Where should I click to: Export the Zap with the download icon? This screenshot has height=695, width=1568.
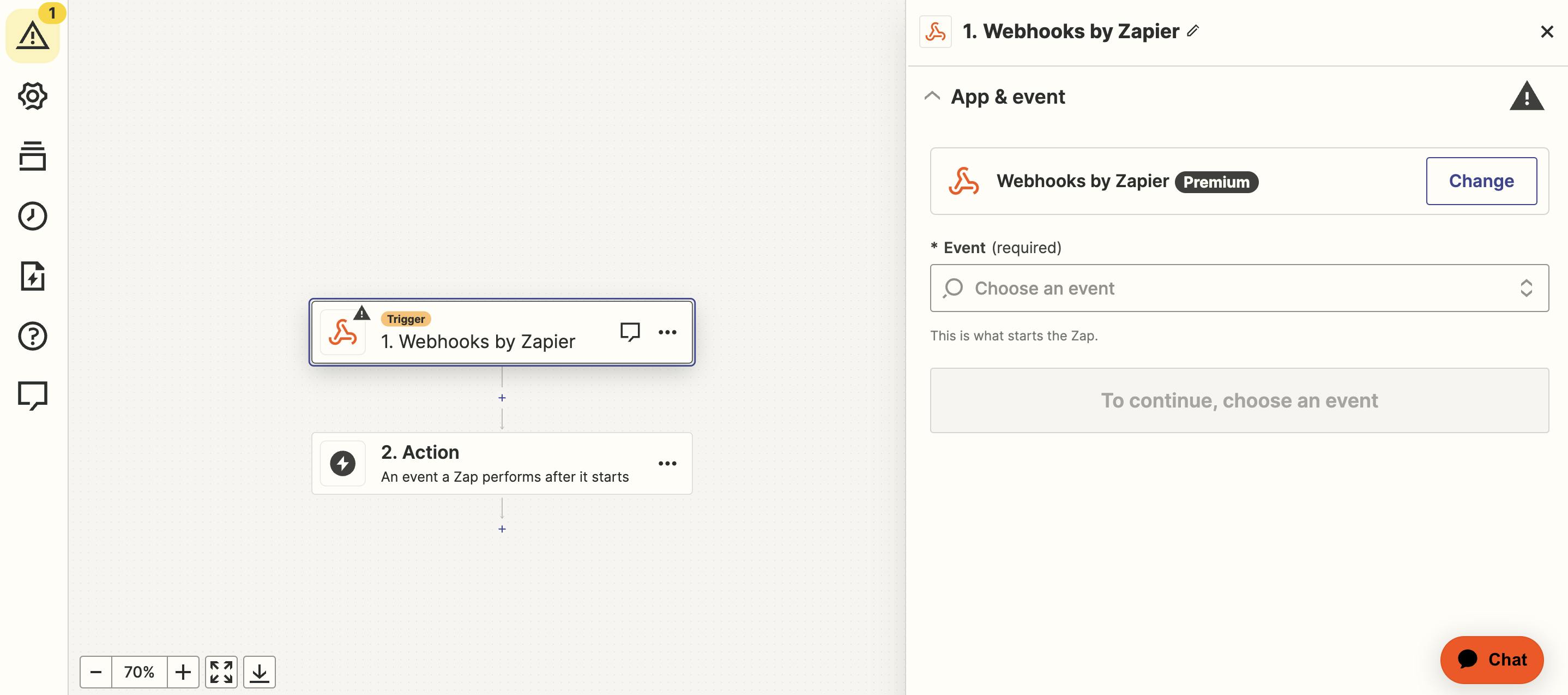[x=260, y=672]
